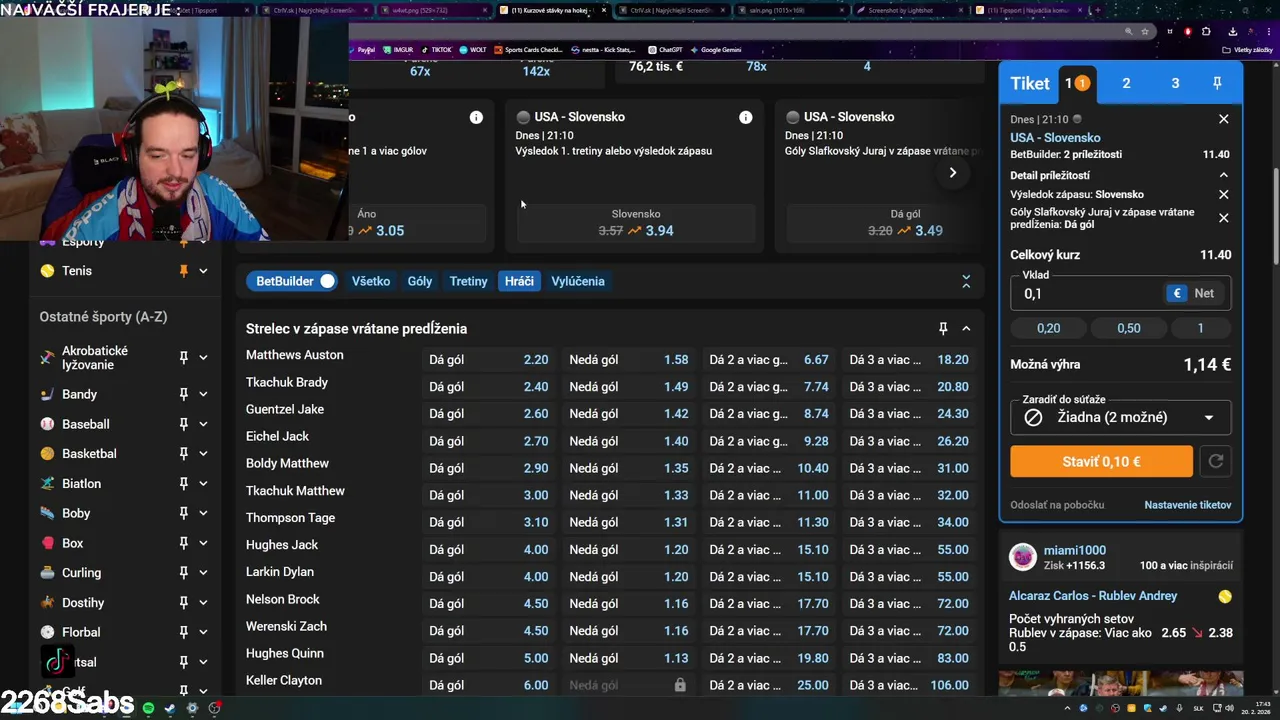Pin the Curling sport
Viewport: 1280px width, 720px height.
click(x=183, y=573)
